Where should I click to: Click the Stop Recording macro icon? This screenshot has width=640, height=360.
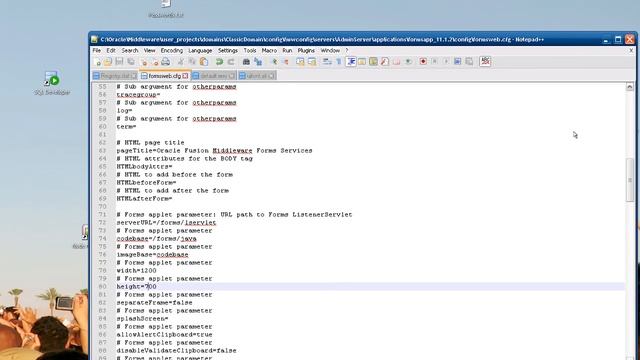pos(434,62)
